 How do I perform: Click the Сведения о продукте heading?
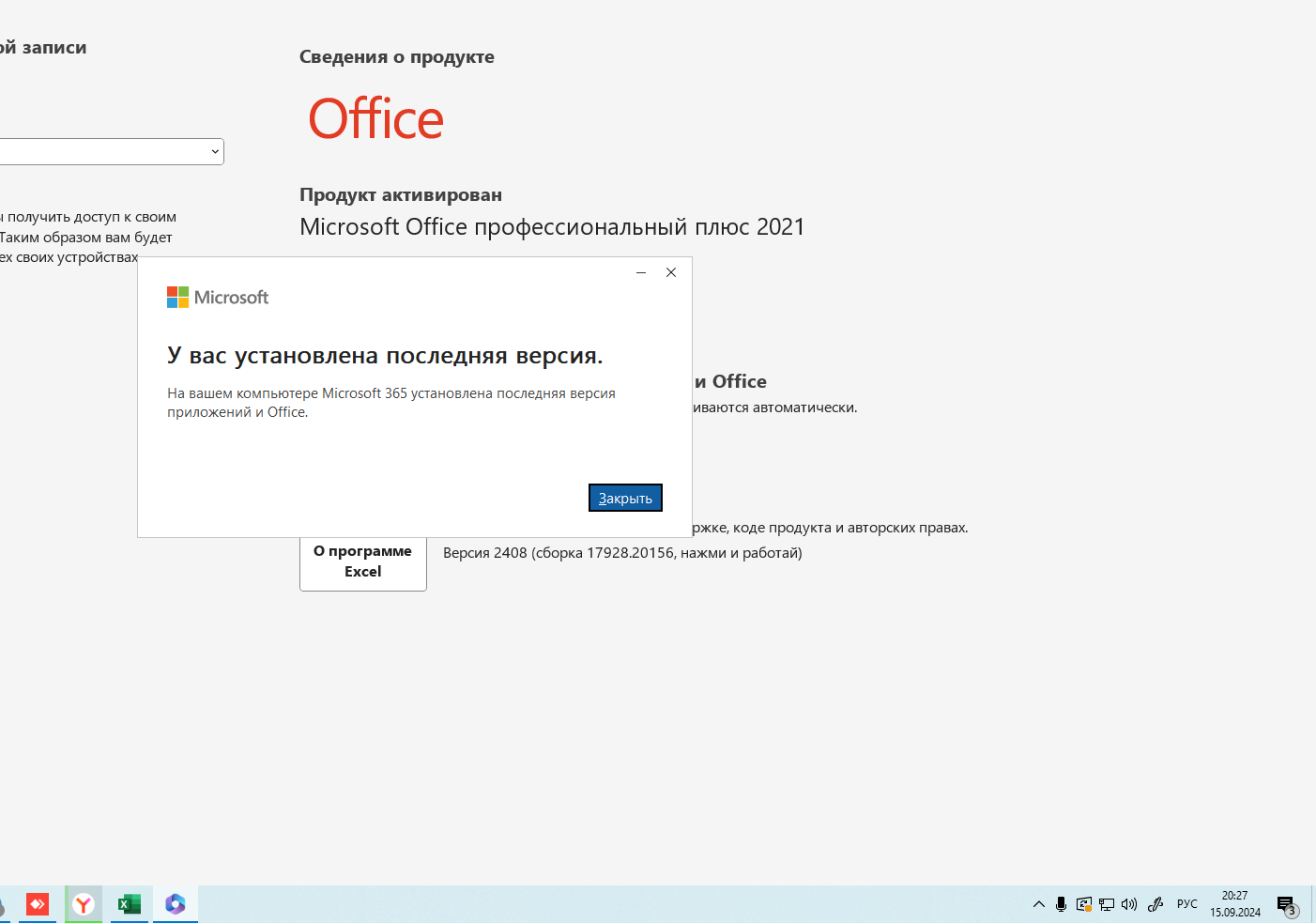point(397,57)
